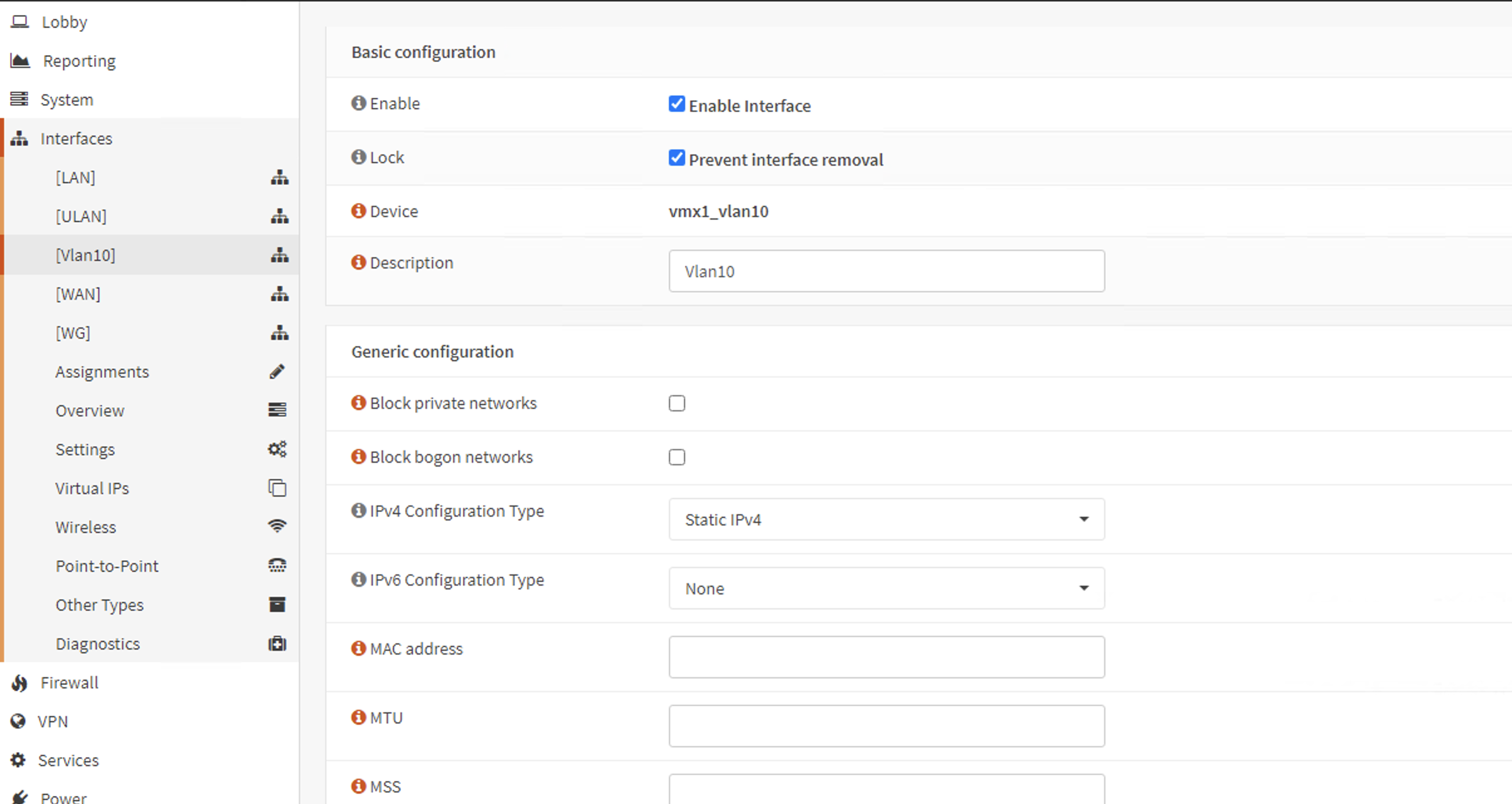Screen dimensions: 1512x804
Task: Click the Other Types archive icon
Action: pyautogui.click(x=277, y=605)
